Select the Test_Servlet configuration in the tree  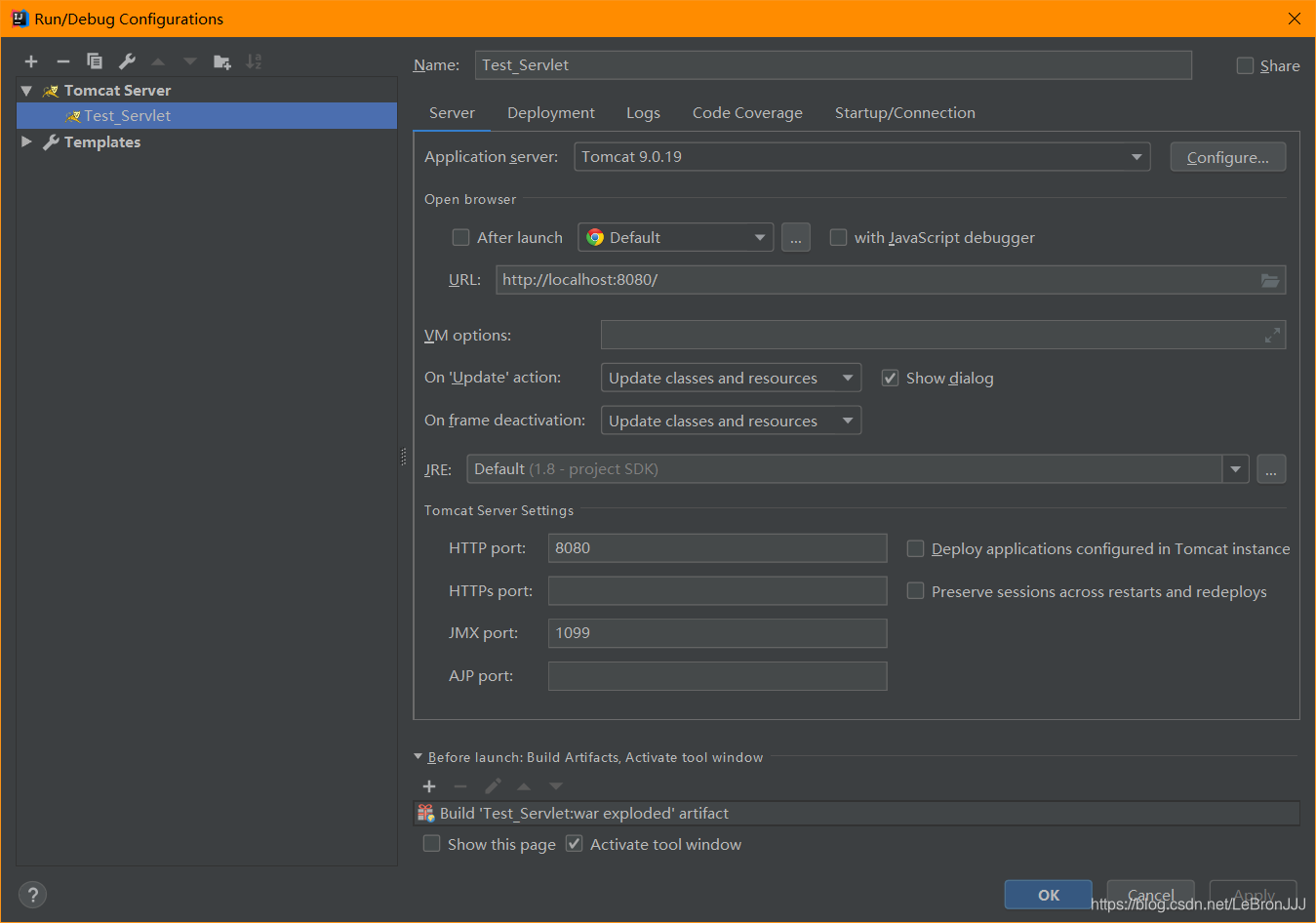pyautogui.click(x=207, y=116)
